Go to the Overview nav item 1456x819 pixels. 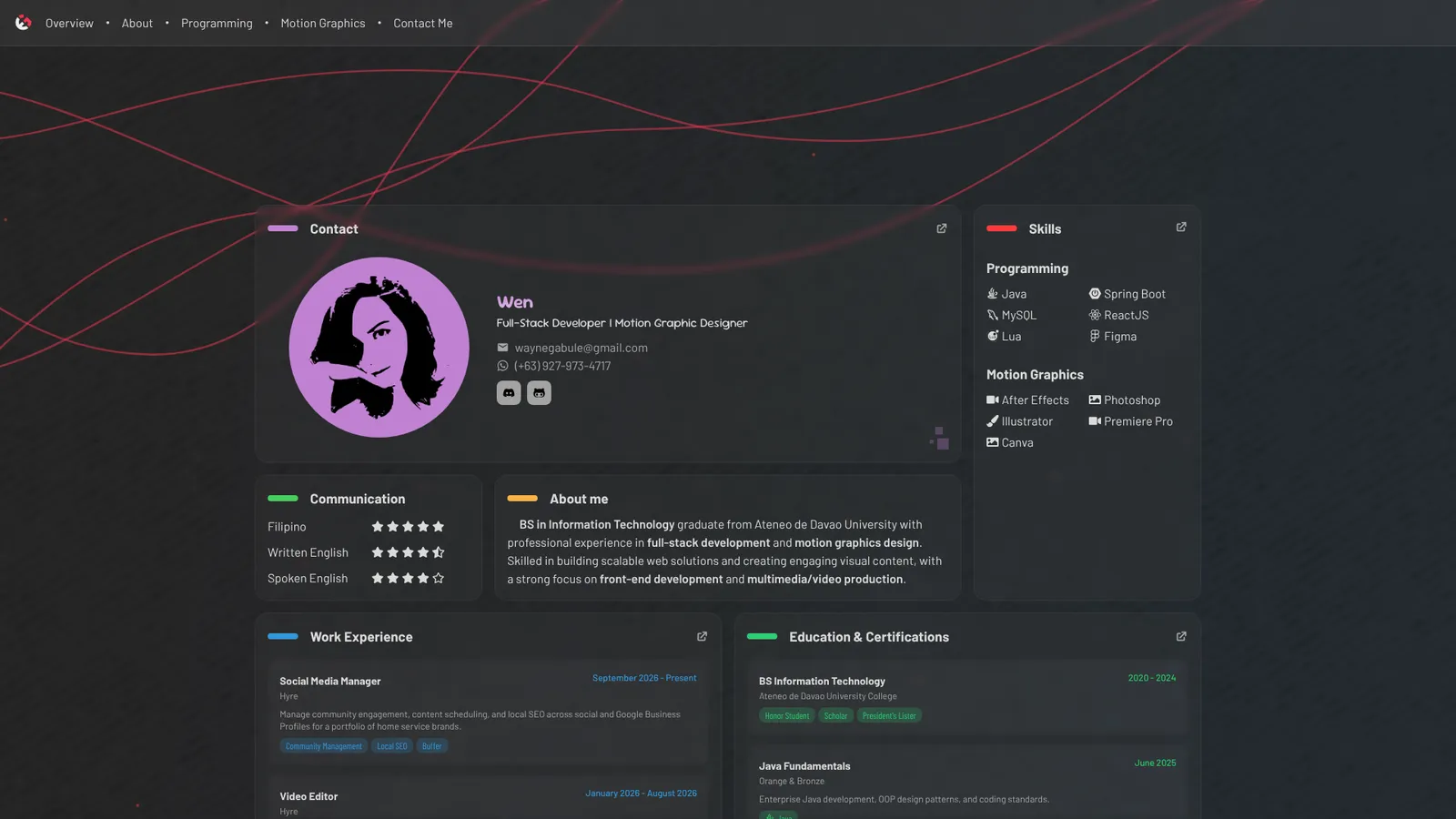pos(69,24)
